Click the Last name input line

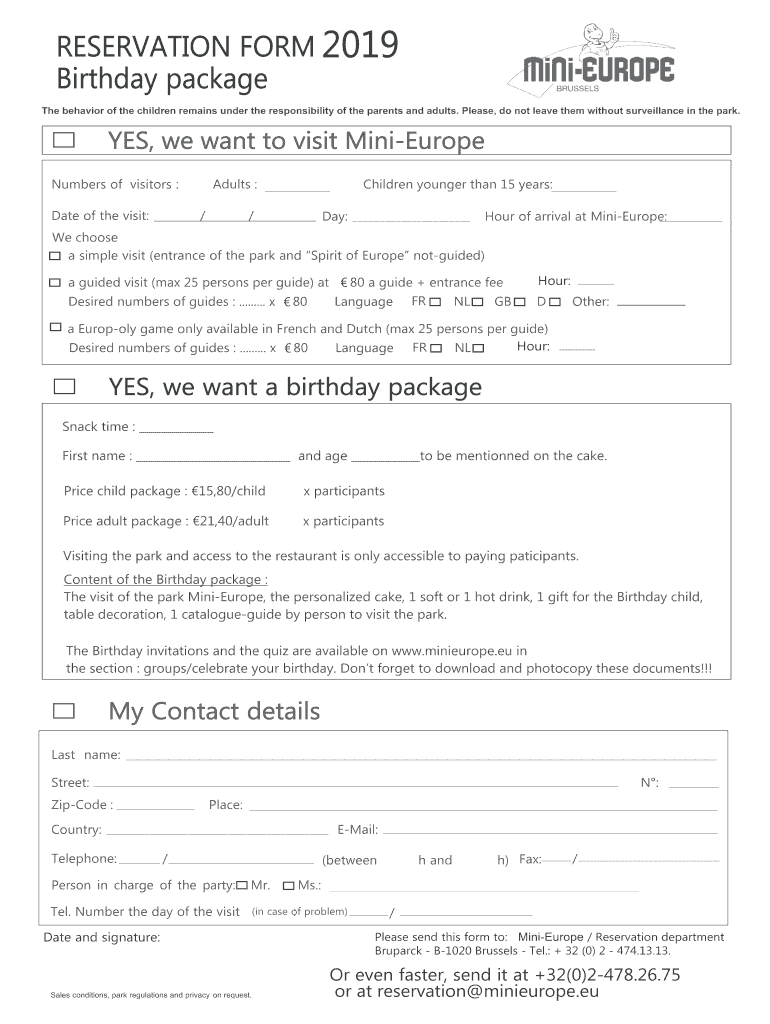coord(420,756)
